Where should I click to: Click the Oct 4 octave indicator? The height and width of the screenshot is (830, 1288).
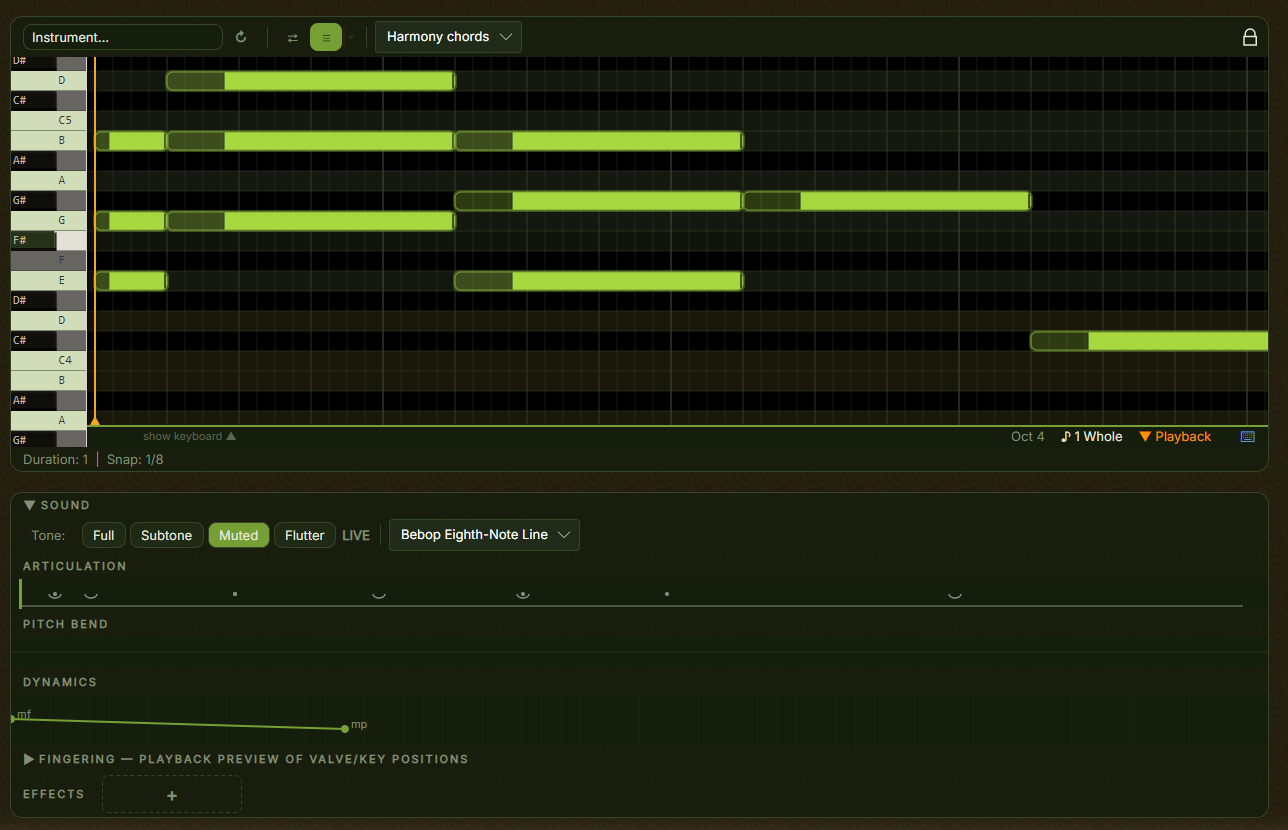coord(1028,437)
